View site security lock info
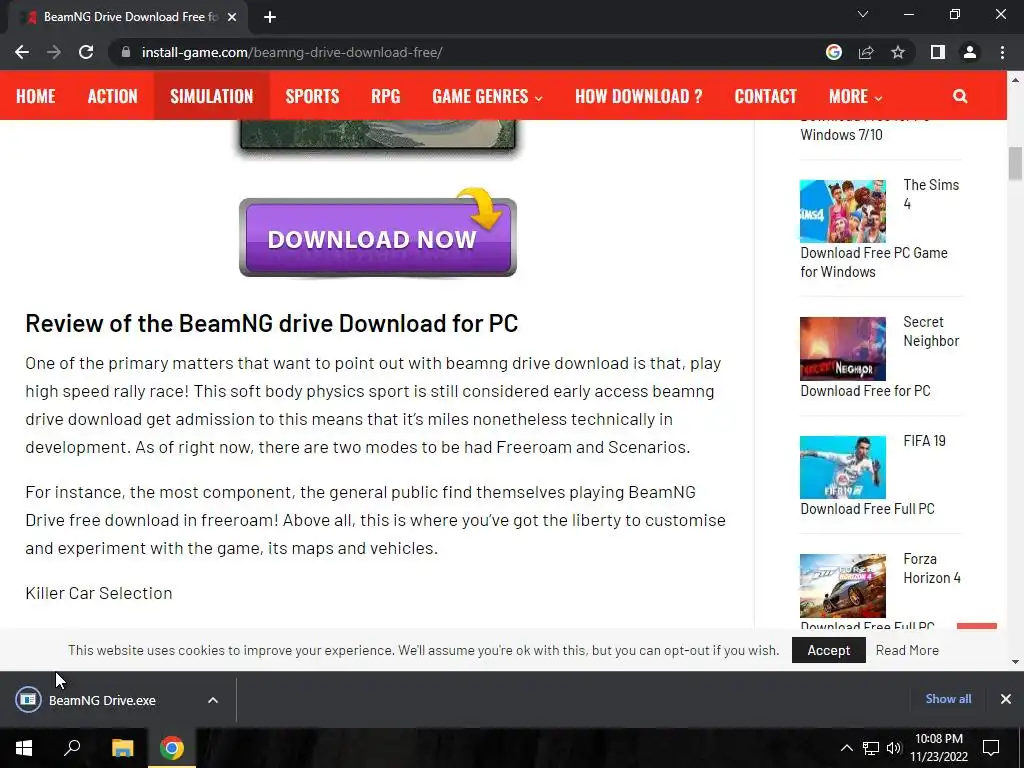 (x=126, y=52)
